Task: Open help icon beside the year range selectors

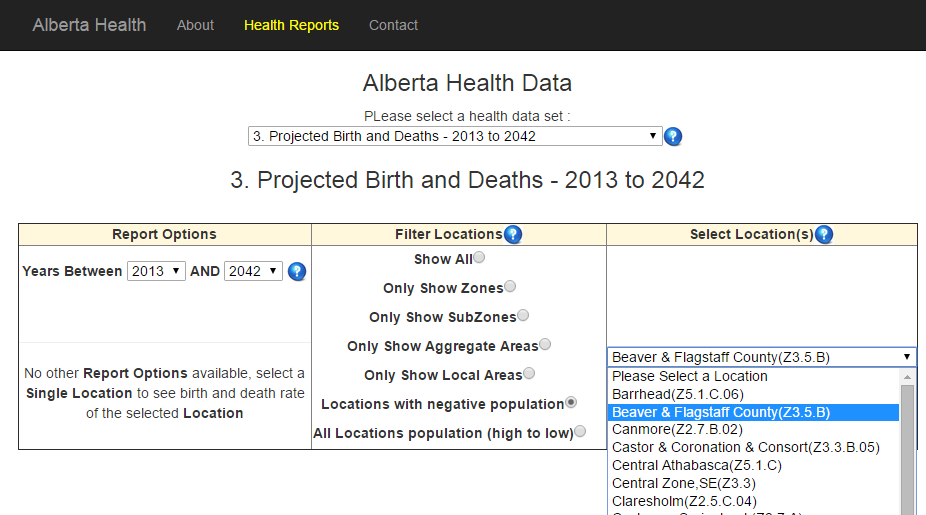Action: click(x=297, y=272)
